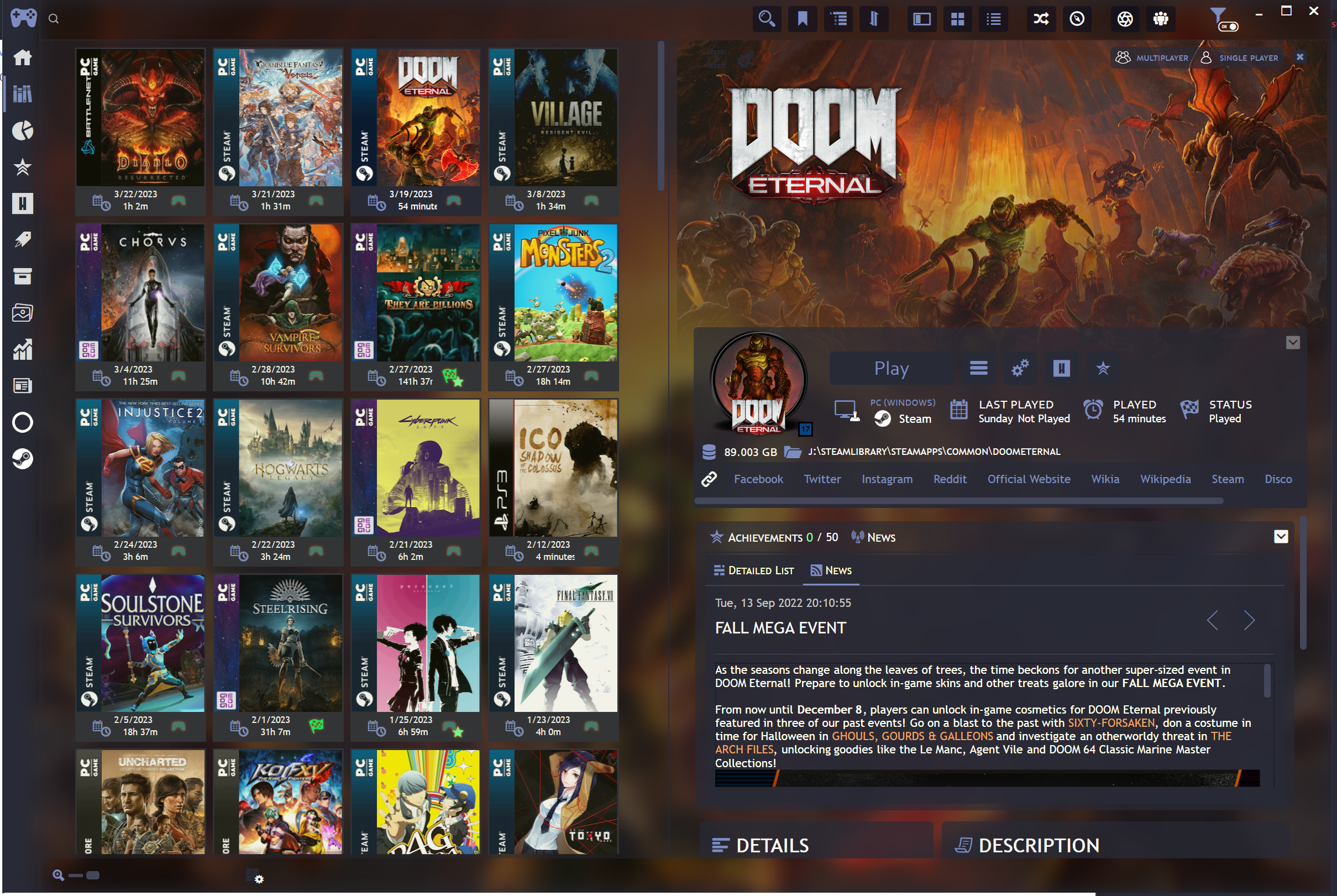Image resolution: width=1337 pixels, height=896 pixels.
Task: Toggle the Multiplayer feature tag
Action: coord(1152,57)
